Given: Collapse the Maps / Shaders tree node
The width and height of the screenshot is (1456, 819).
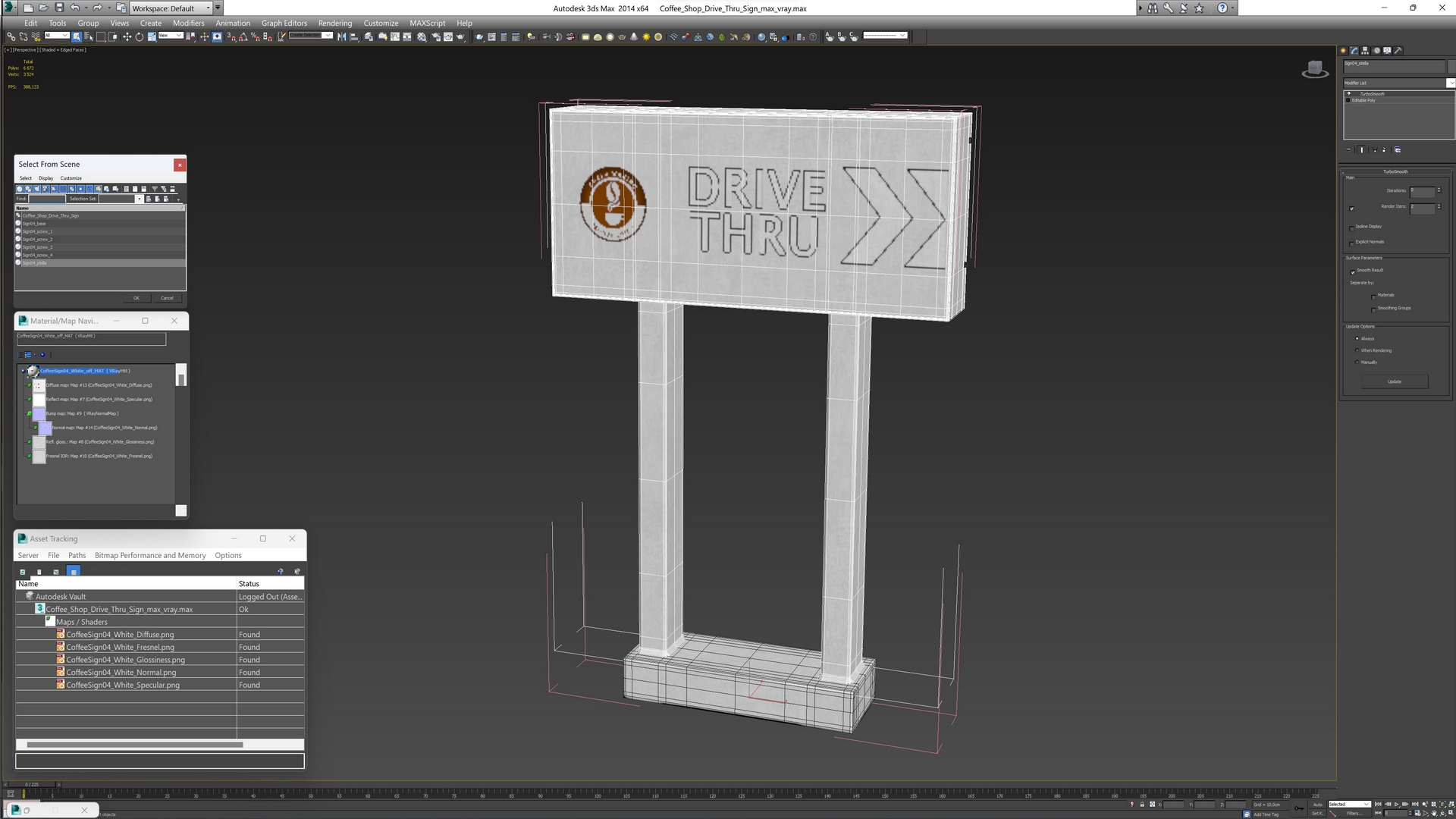Looking at the screenshot, I should click(49, 621).
